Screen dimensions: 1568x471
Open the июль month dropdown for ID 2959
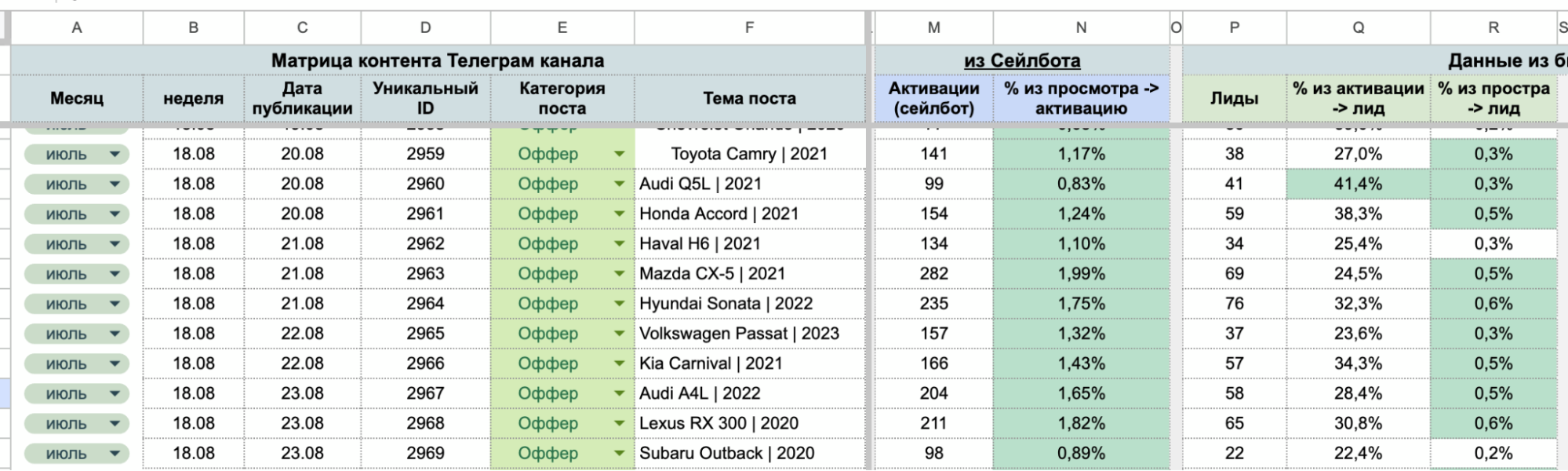click(x=77, y=155)
